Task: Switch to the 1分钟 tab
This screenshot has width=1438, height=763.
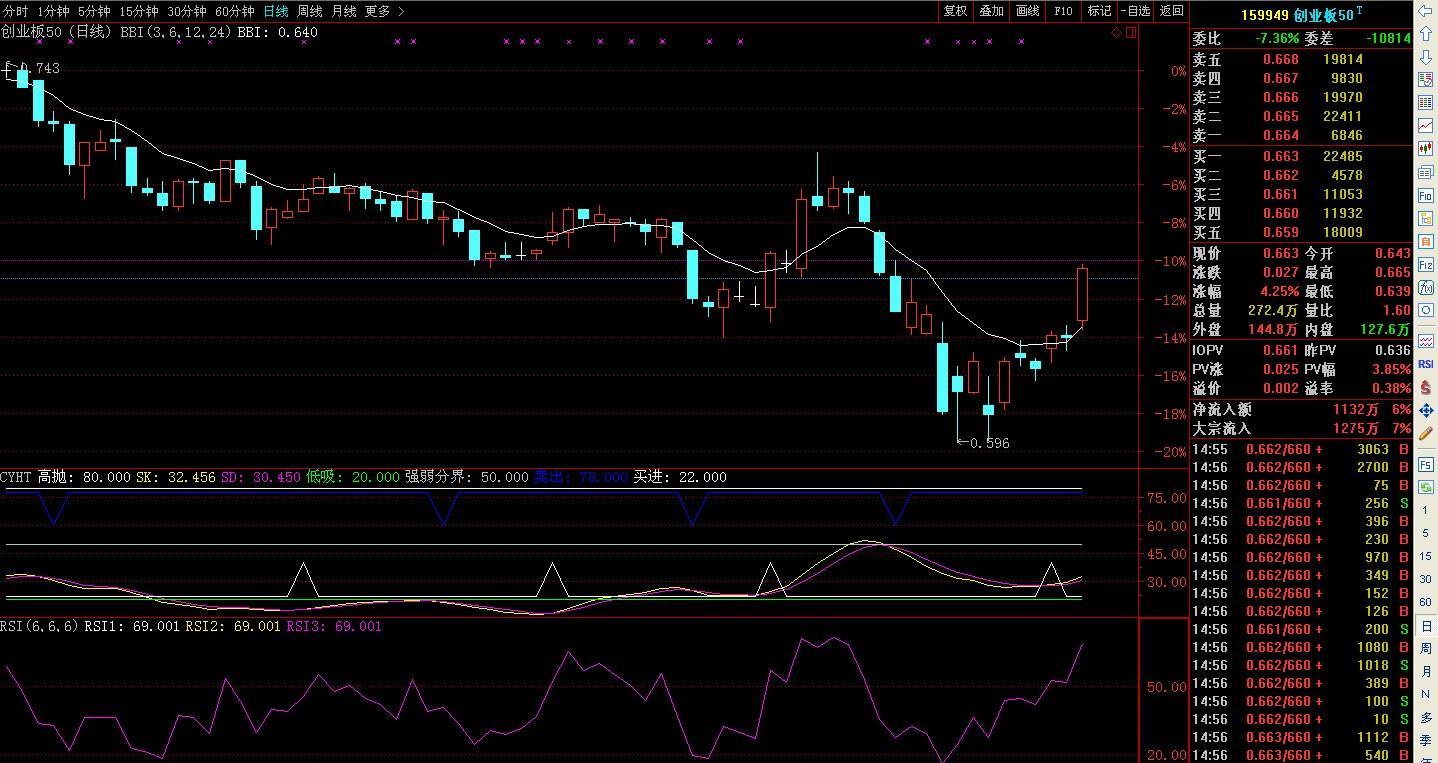Action: [x=53, y=11]
